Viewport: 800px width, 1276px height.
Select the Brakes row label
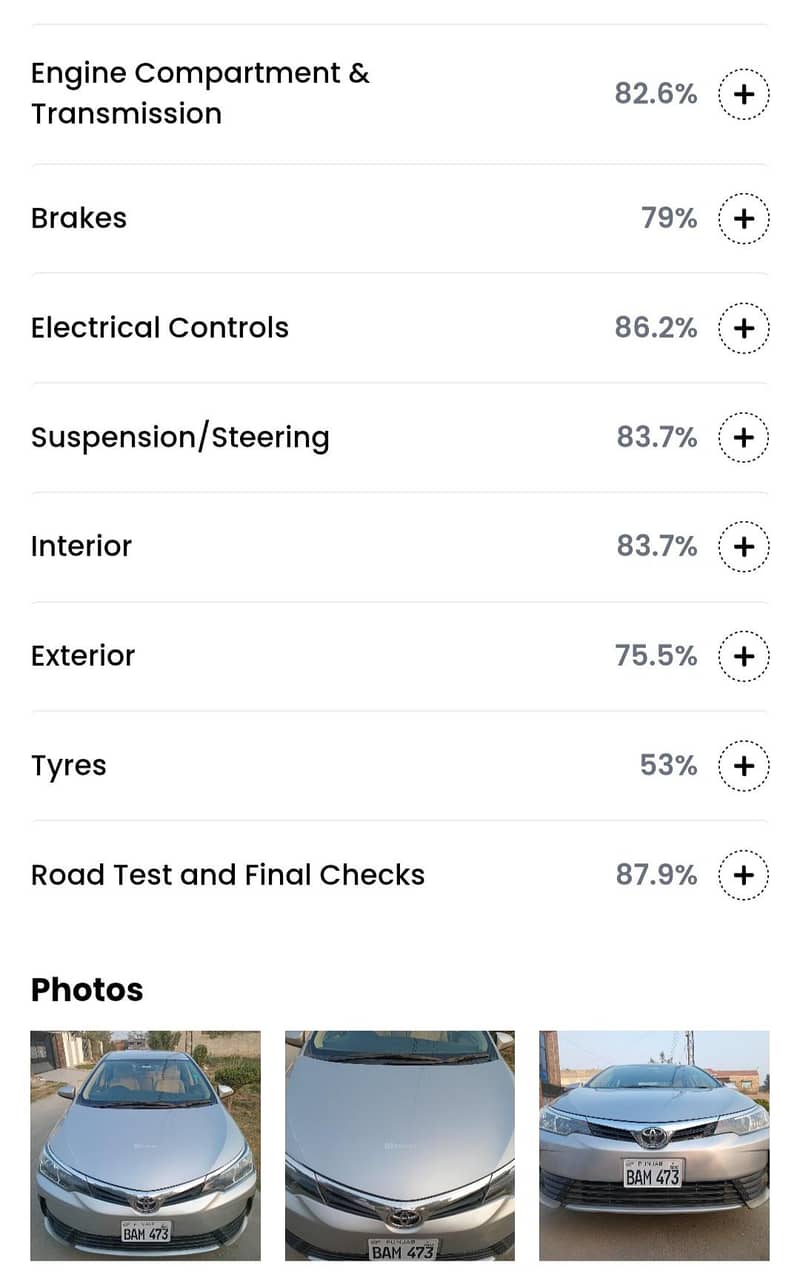point(79,218)
